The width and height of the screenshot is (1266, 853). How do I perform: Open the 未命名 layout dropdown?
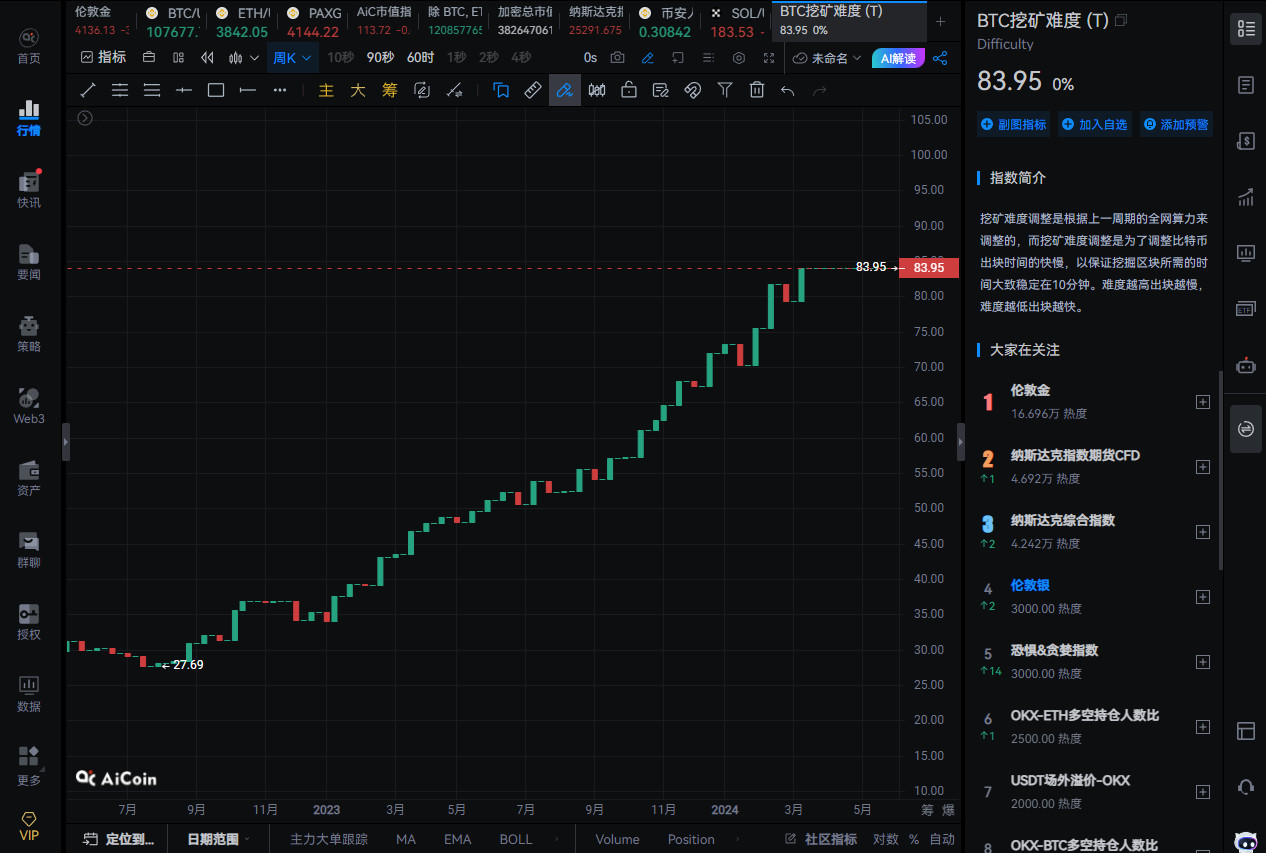(827, 58)
